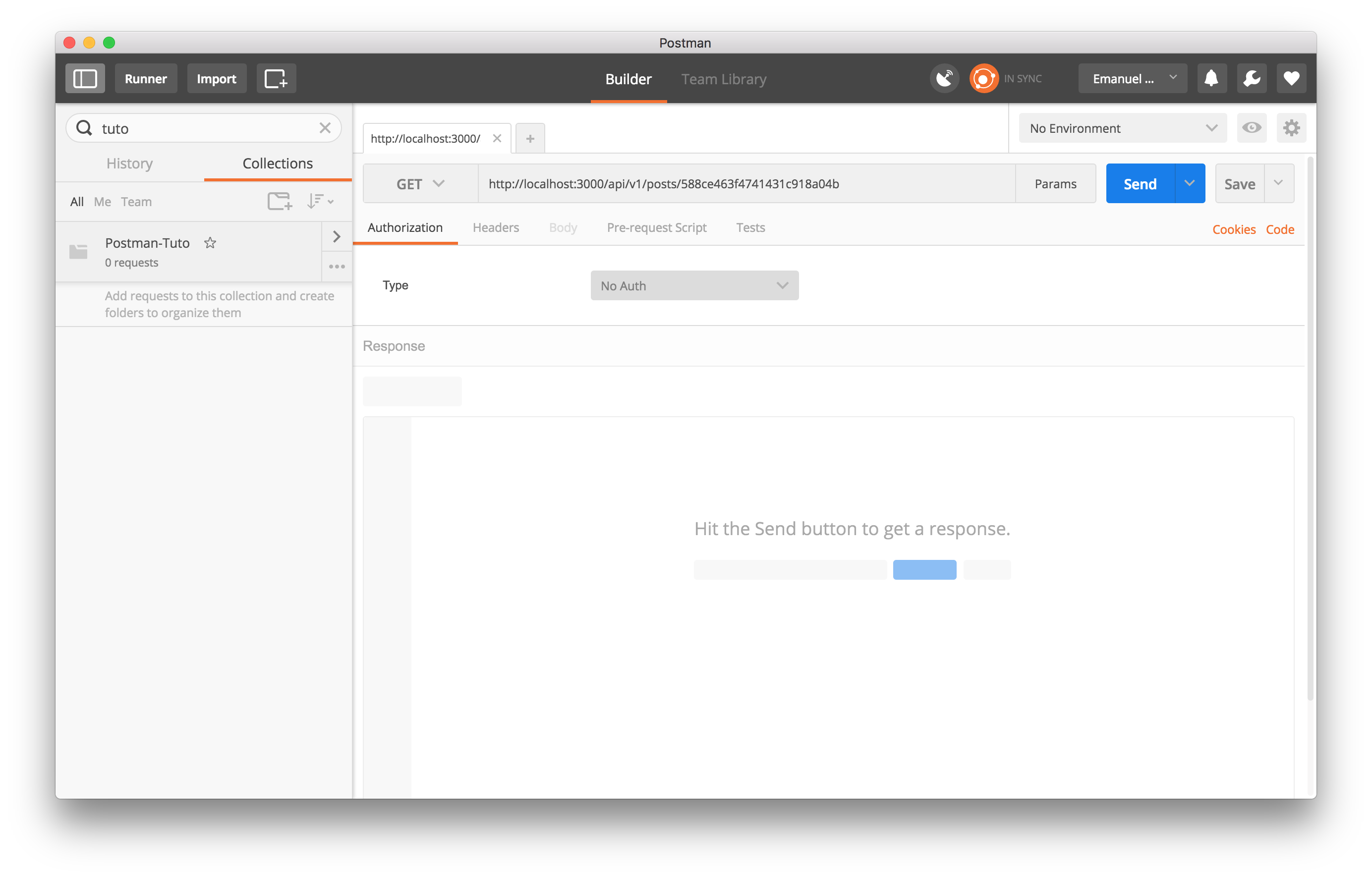Image resolution: width=1372 pixels, height=878 pixels.
Task: Filter collections by Team
Action: (136, 201)
